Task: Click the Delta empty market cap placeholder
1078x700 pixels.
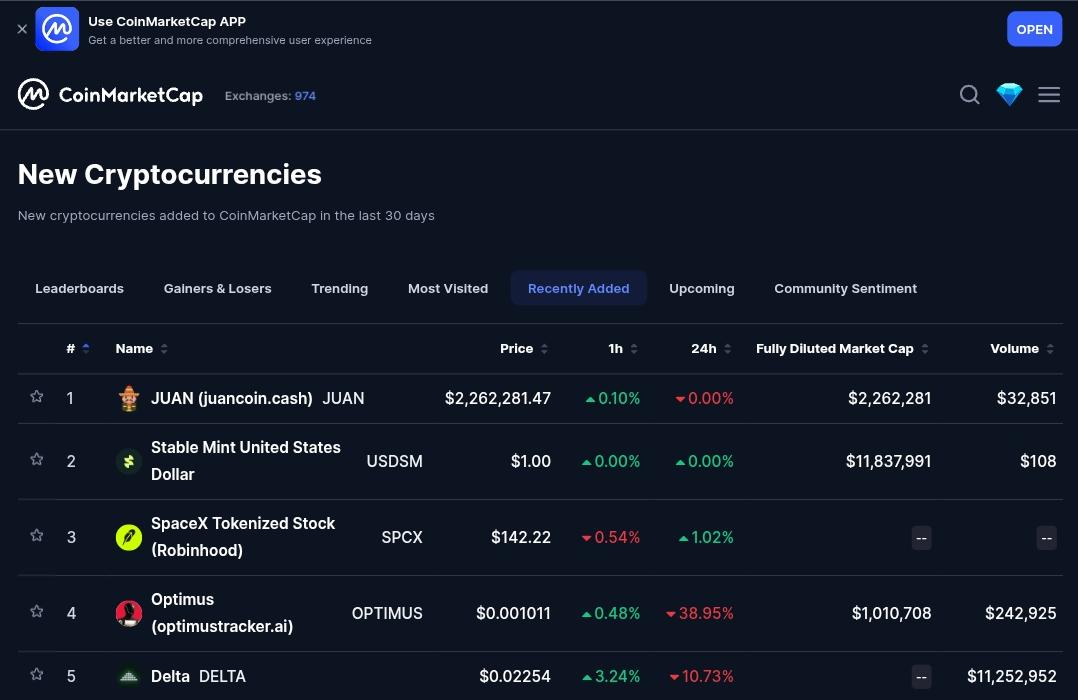Action: (x=921, y=677)
